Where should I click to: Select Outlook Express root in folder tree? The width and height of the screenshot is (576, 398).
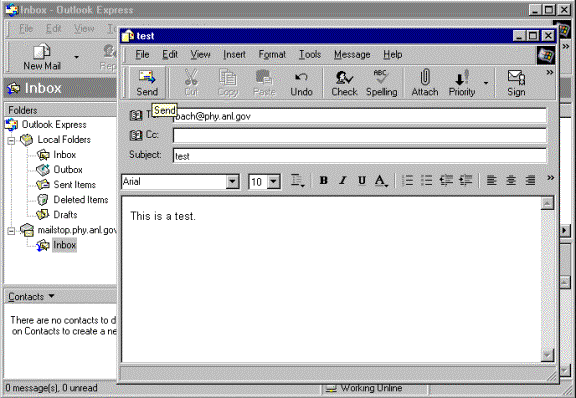click(54, 125)
